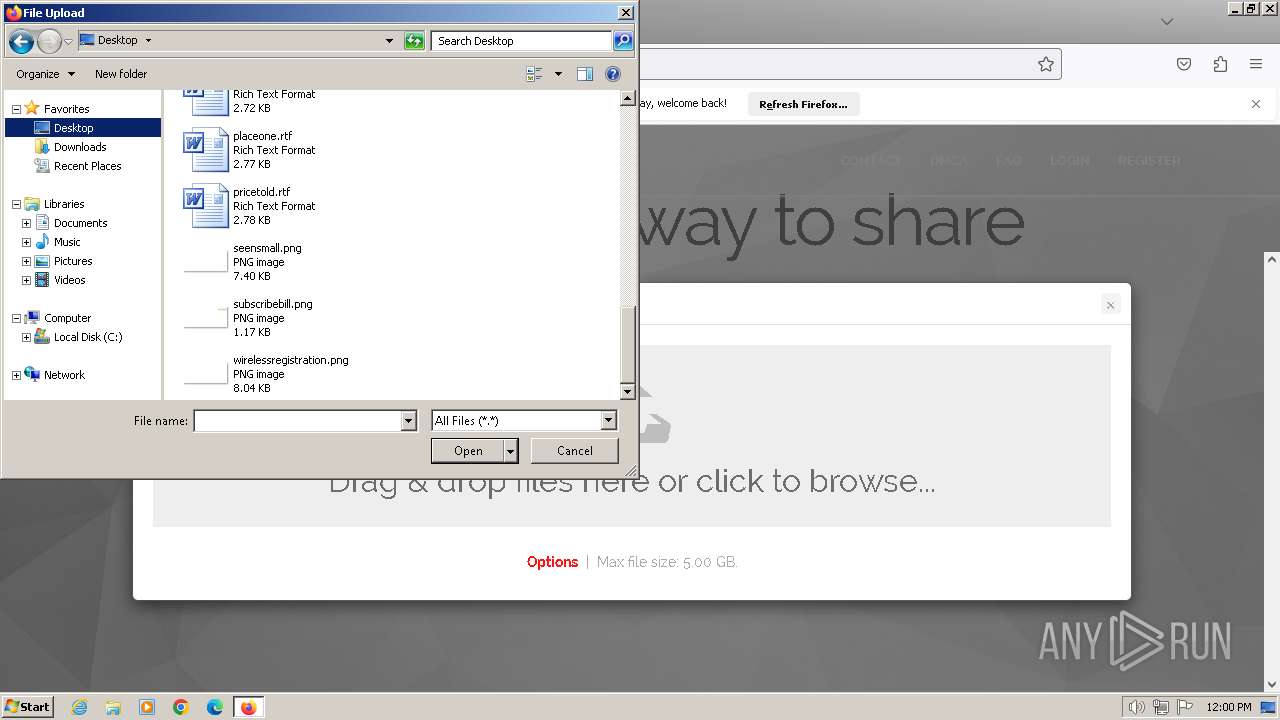Collapse the Favorites tree group

coord(16,109)
